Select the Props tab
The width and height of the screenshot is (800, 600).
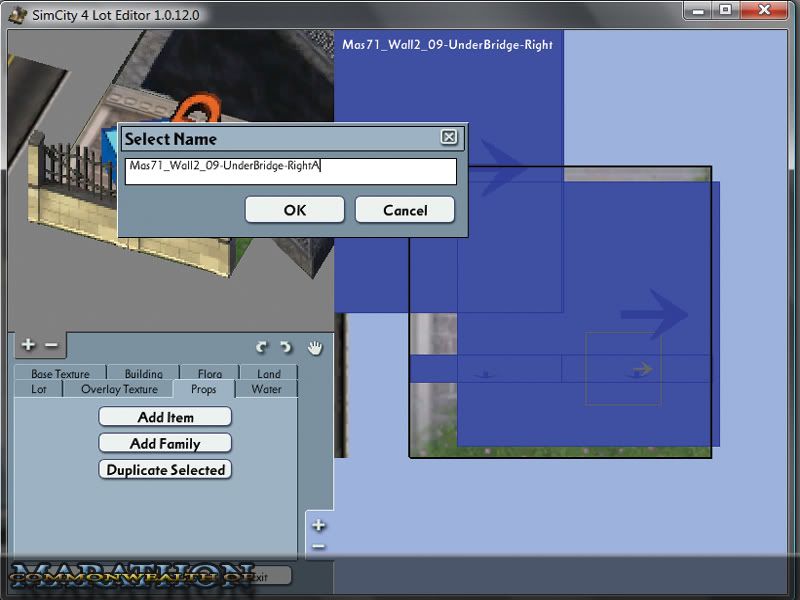(204, 389)
